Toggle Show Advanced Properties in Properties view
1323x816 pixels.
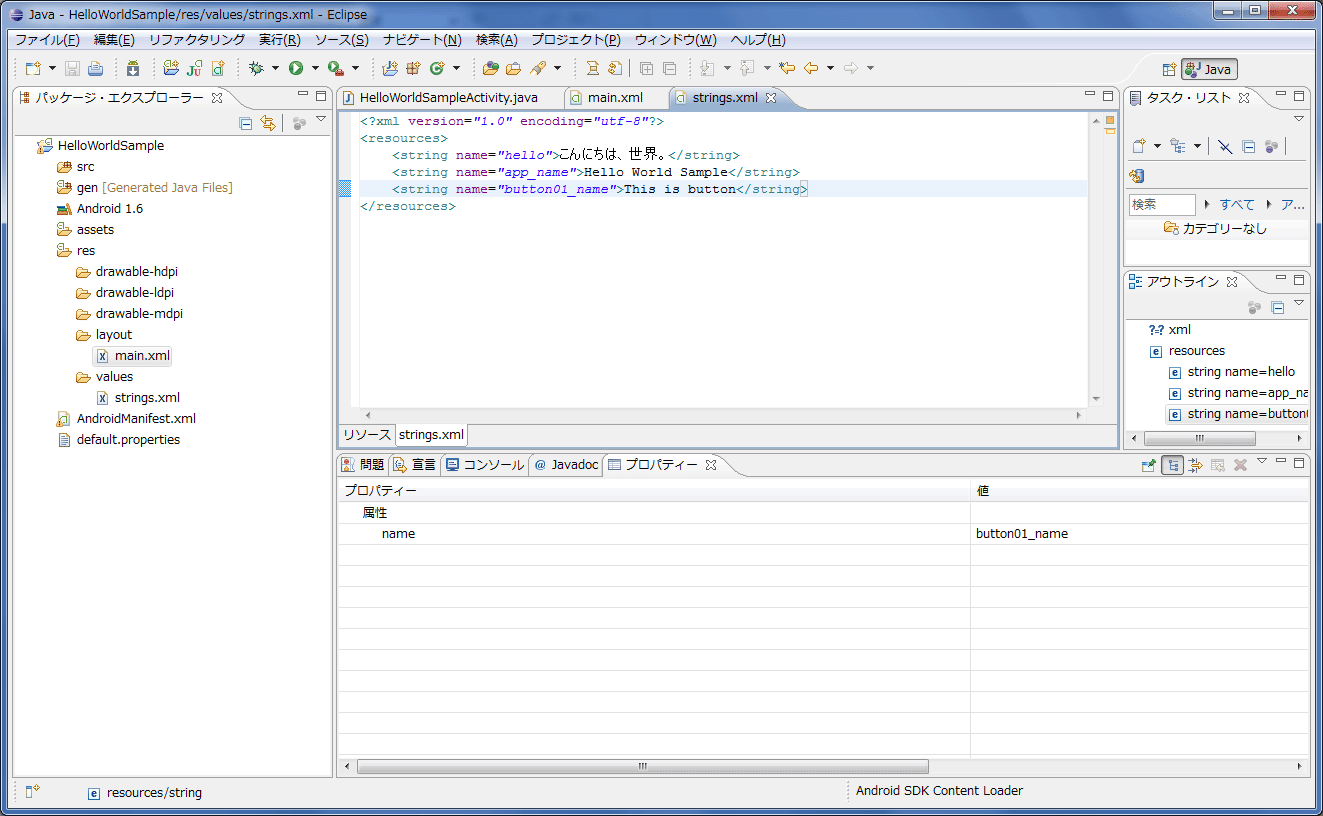point(1195,465)
